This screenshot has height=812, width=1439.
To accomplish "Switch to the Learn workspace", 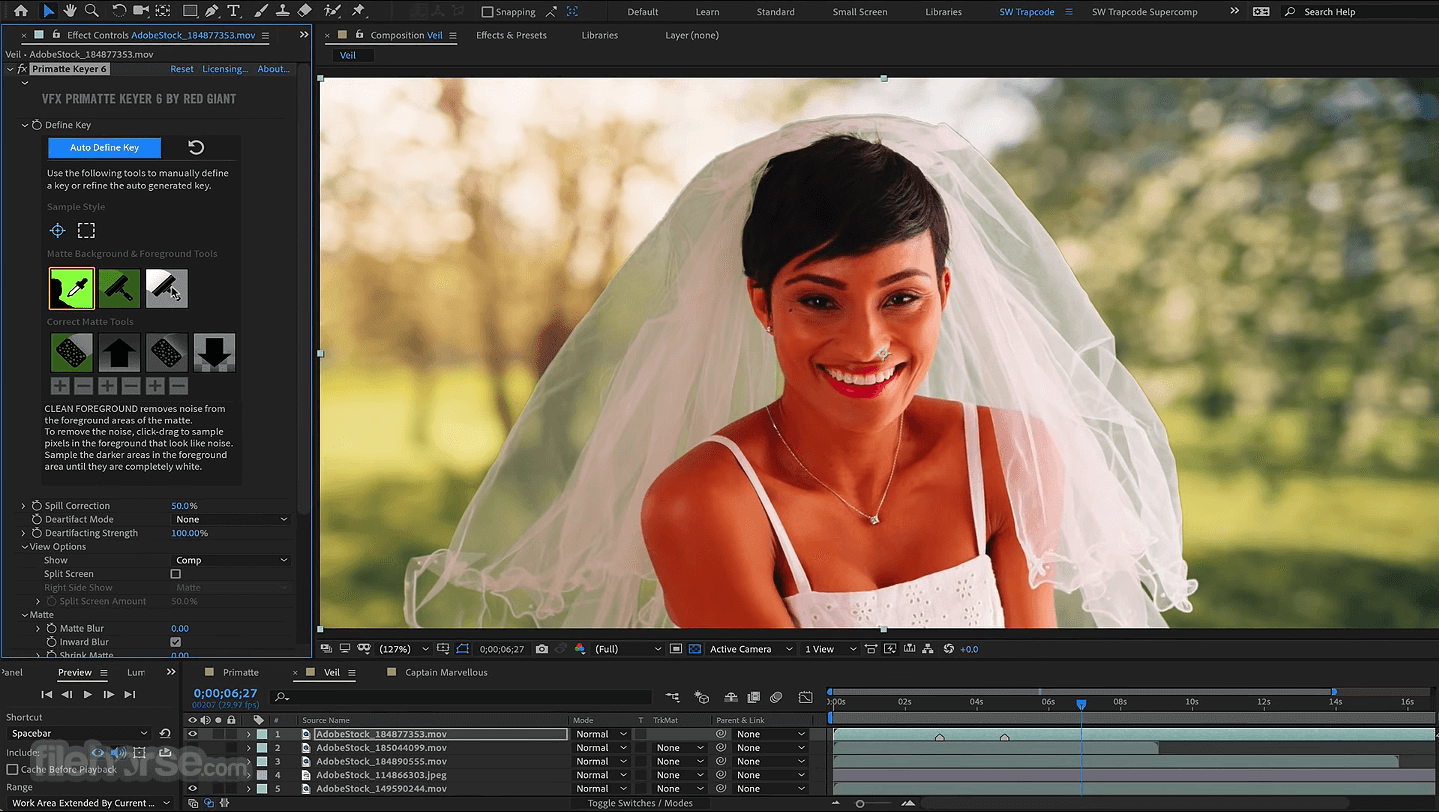I will [x=707, y=12].
